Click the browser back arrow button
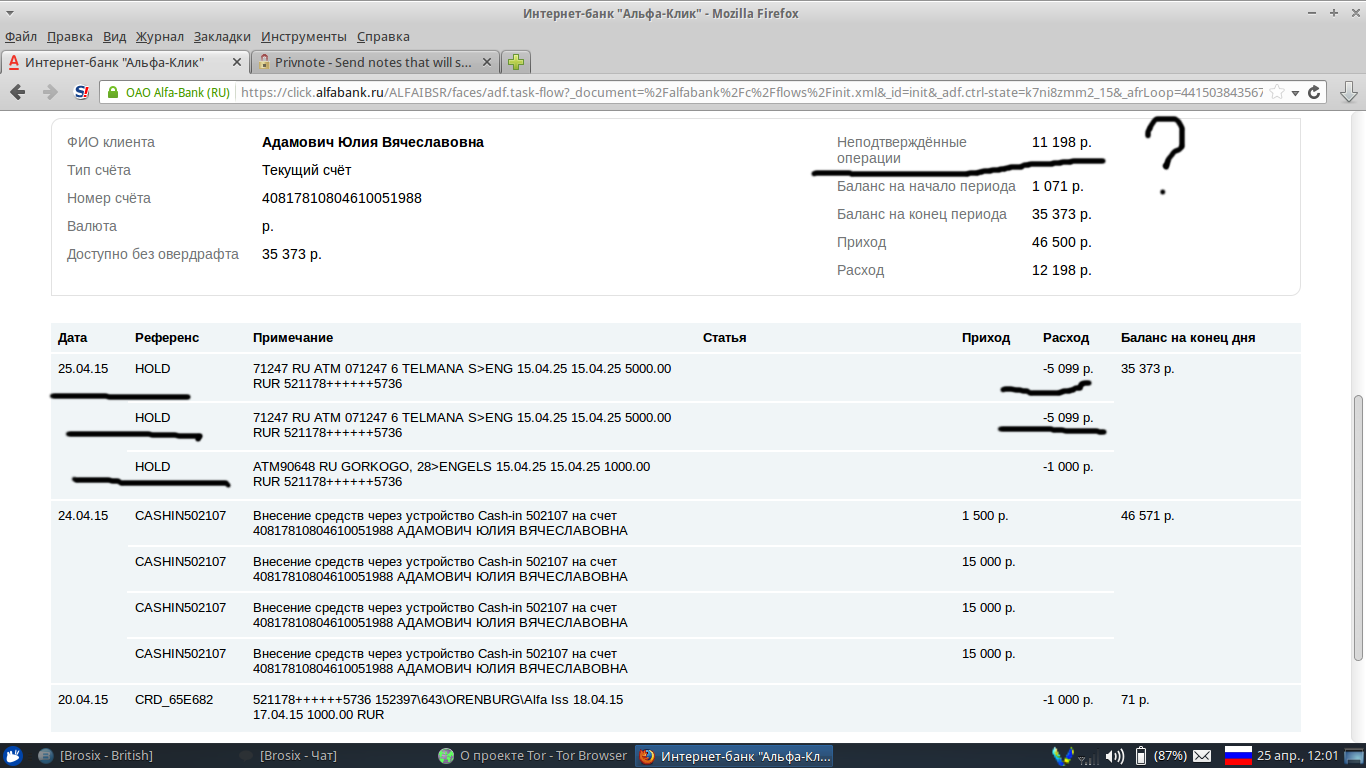Viewport: 1366px width, 768px height. pyautogui.click(x=18, y=92)
